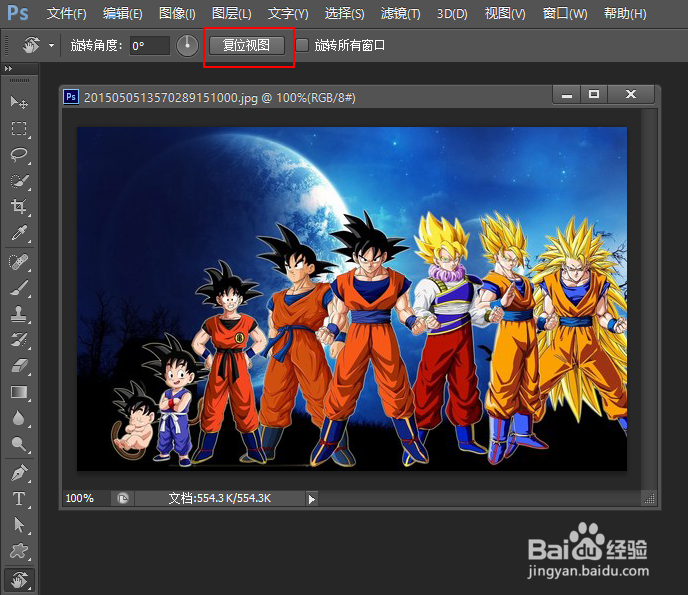Open the Rotate View tool preset picker
The image size is (688, 595).
click(51, 45)
